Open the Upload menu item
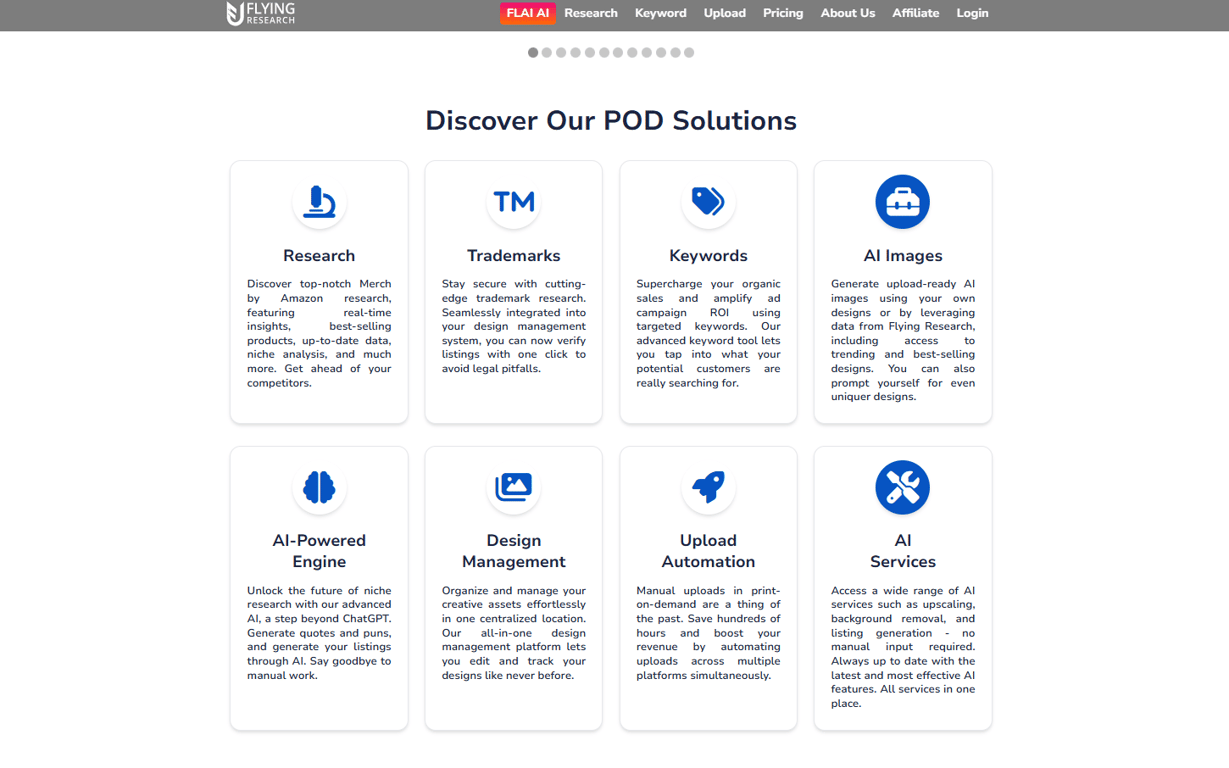This screenshot has height=768, width=1229. tap(725, 13)
